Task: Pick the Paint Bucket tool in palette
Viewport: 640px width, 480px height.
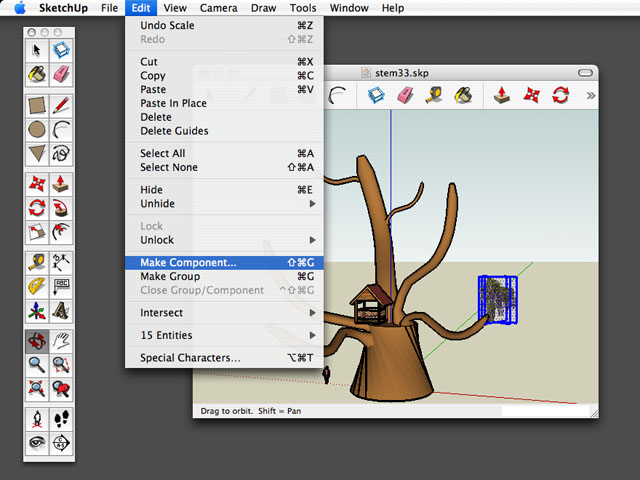Action: (x=37, y=74)
